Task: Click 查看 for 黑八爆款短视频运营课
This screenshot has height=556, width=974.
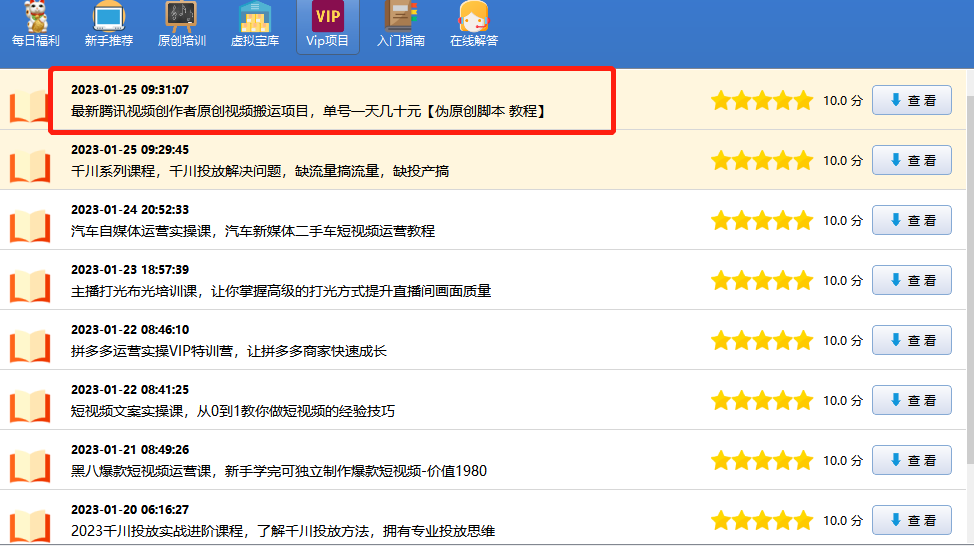Action: pos(912,460)
